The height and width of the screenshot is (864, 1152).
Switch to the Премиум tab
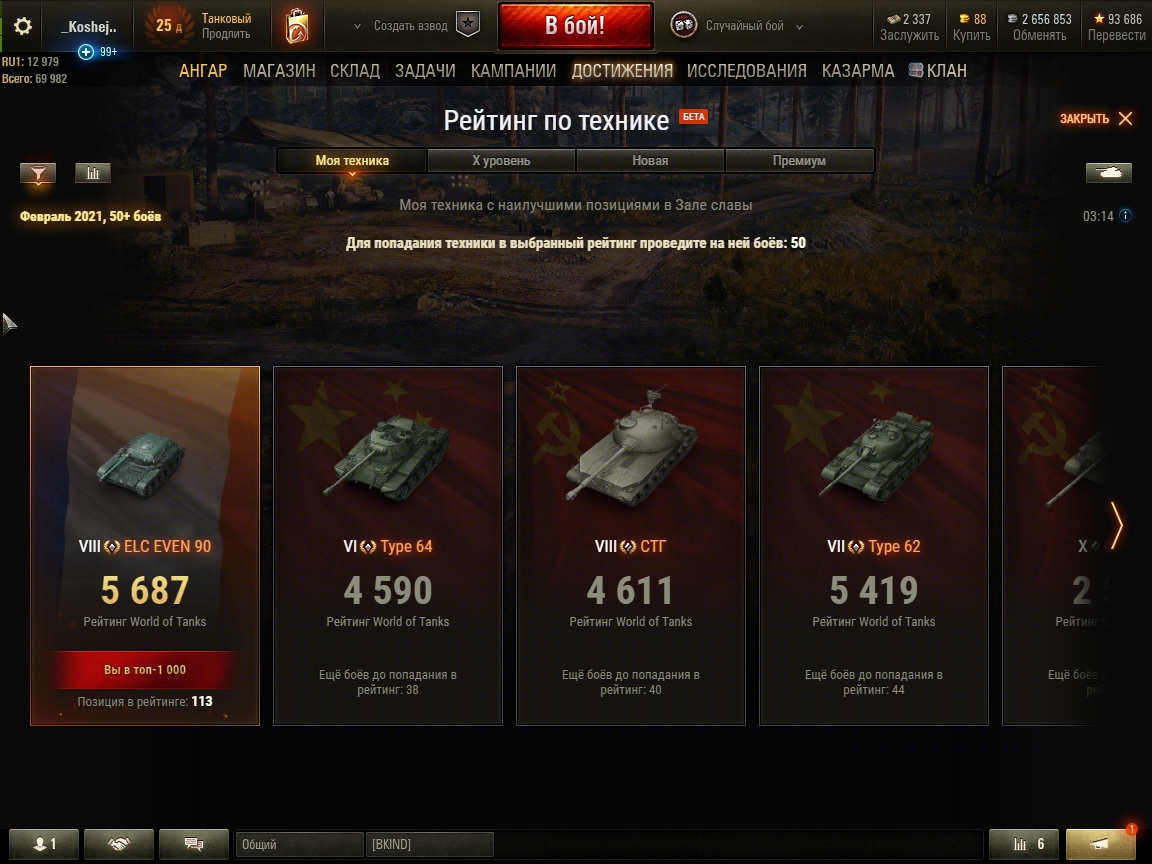click(799, 160)
